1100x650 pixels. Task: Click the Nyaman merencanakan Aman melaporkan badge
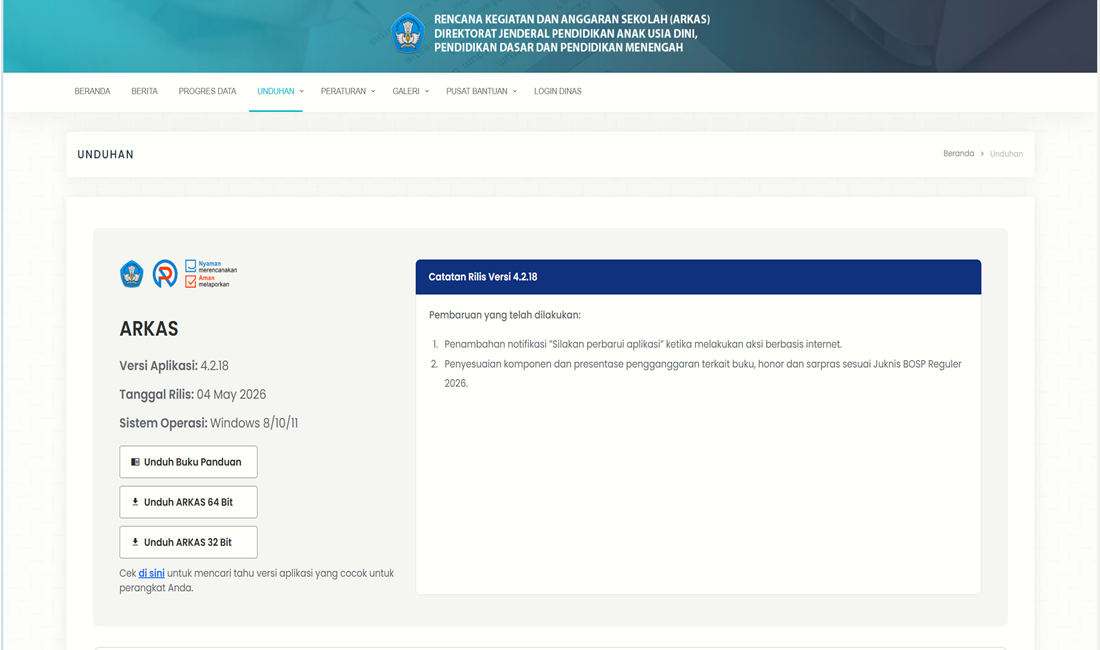(211, 273)
